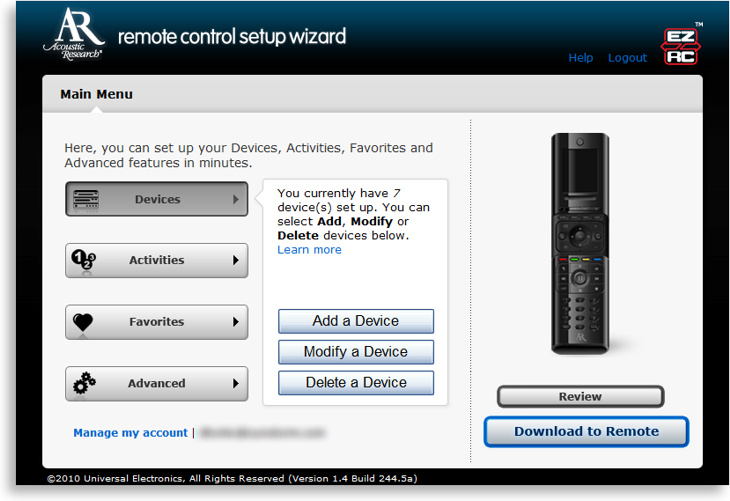The height and width of the screenshot is (501, 730).
Task: Click the stereo receiver icon on Devices
Action: pos(86,199)
